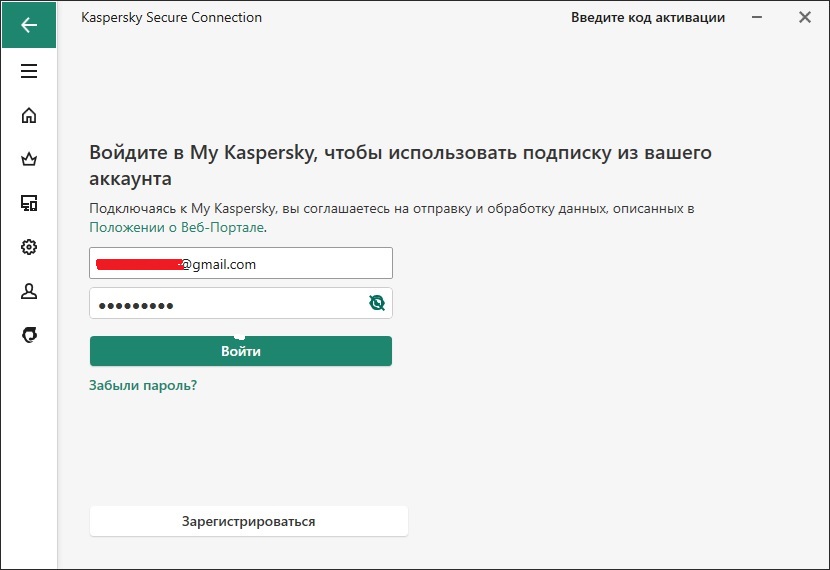This screenshot has height=570, width=830.
Task: Open the Положении о Веб-Портале link
Action: coord(177,228)
